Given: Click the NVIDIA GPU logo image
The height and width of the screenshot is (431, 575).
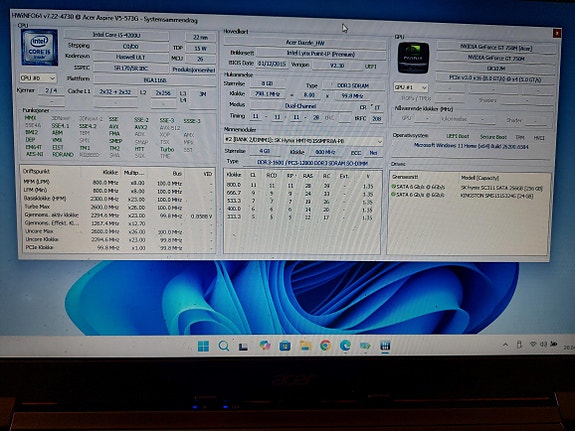Looking at the screenshot, I should pos(413,58).
